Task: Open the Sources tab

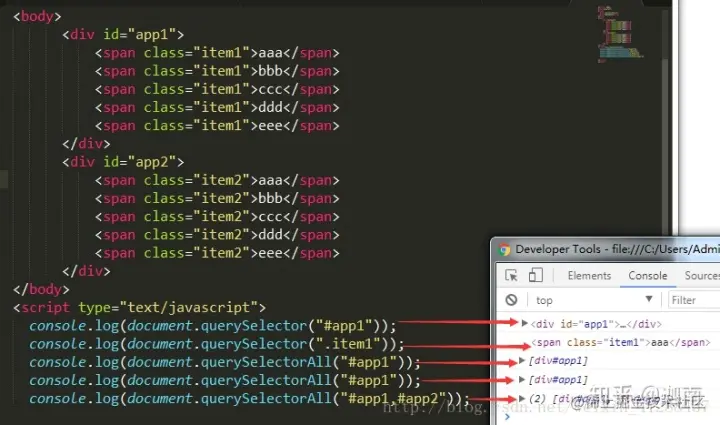Action: click(702, 275)
